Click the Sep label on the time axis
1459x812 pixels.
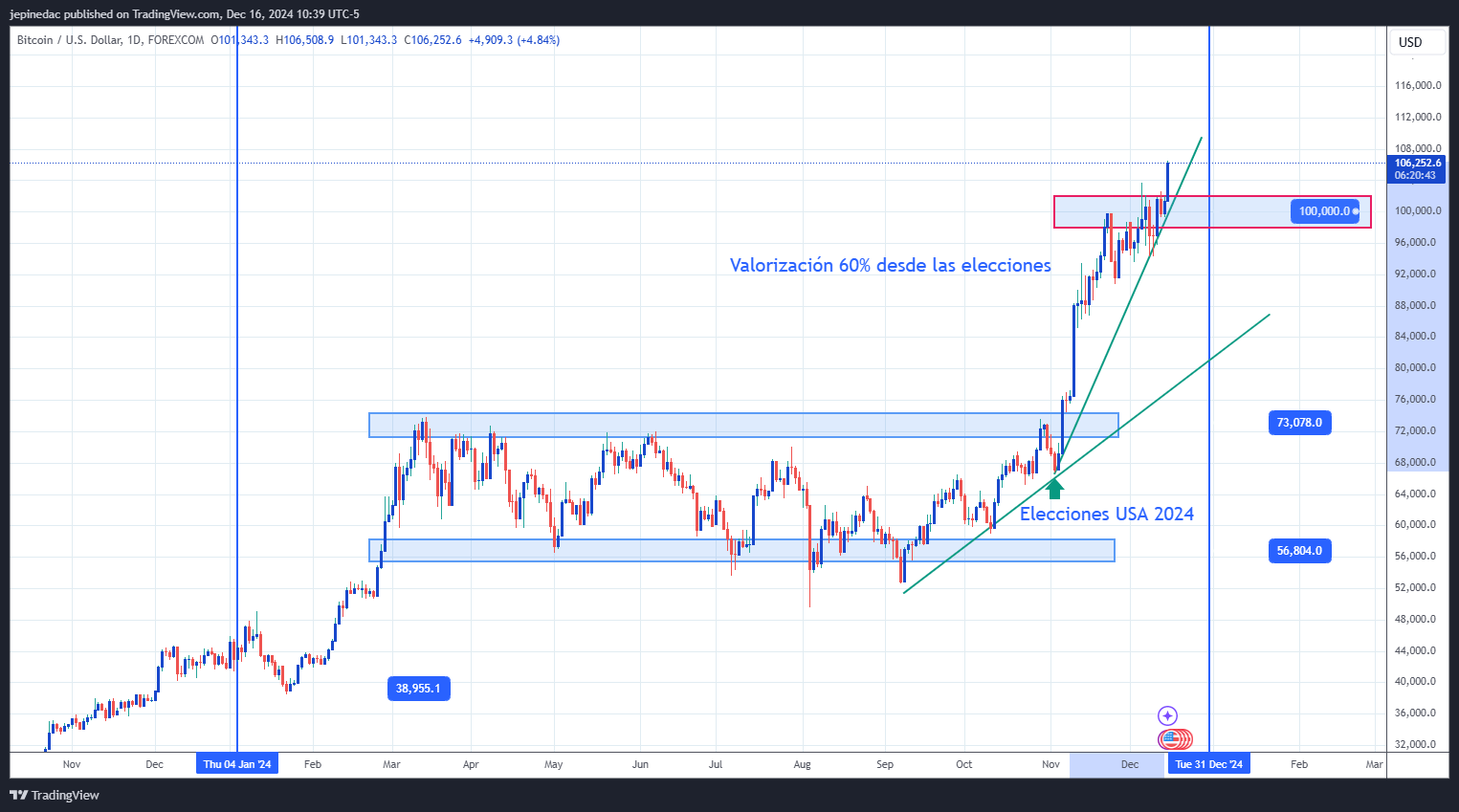885,764
